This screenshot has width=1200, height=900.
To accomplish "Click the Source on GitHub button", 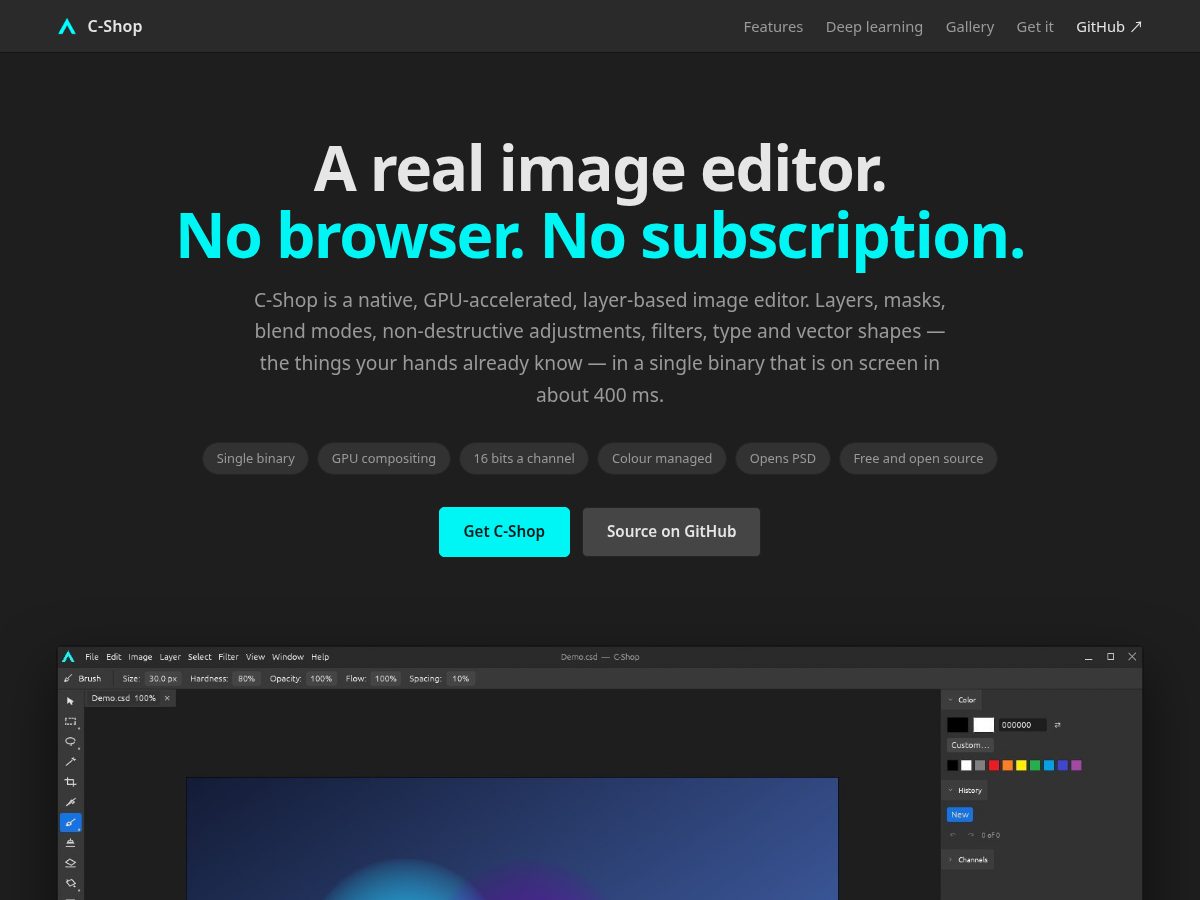I will coord(671,532).
